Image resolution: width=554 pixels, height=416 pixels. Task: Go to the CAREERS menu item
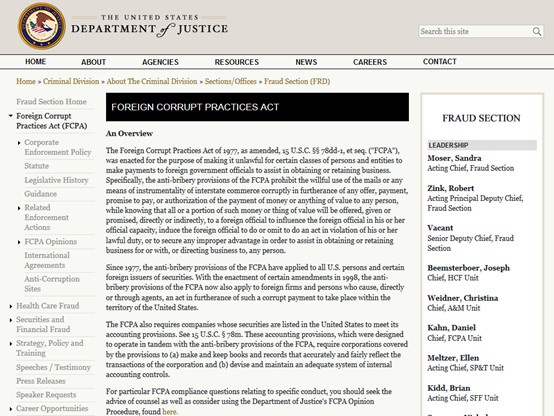coord(370,62)
